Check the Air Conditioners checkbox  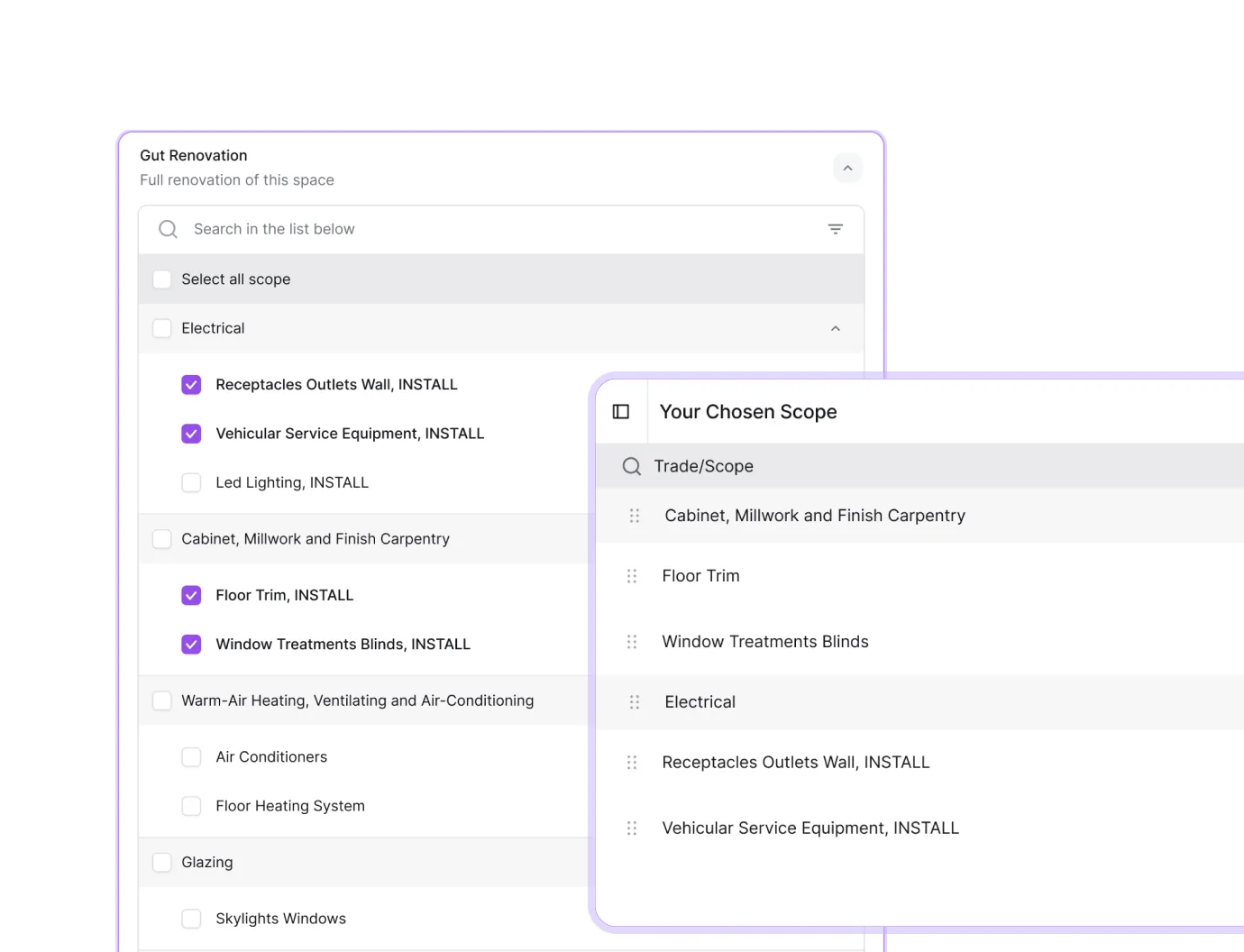191,757
